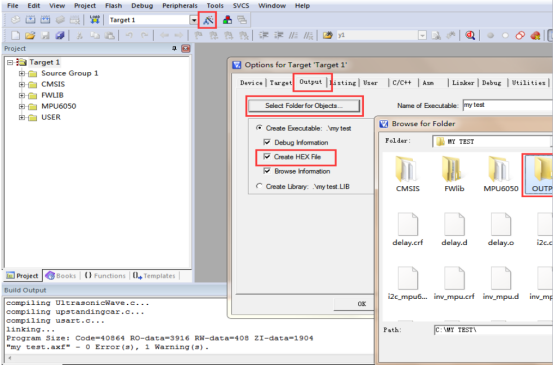Click the New file blank page icon
The width and height of the screenshot is (554, 365).
coord(15,35)
